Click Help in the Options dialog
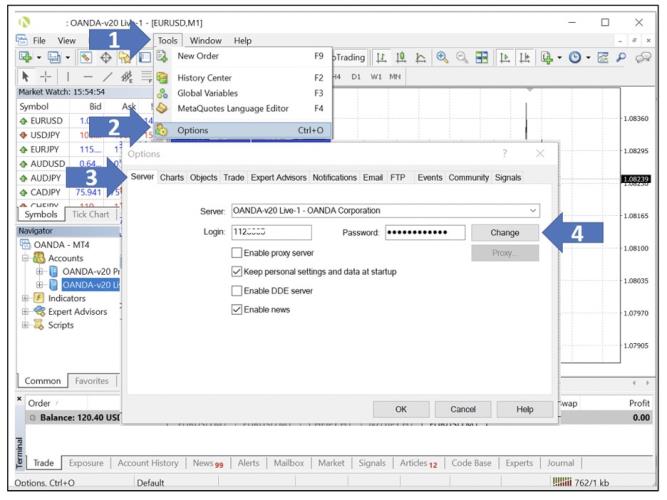Viewport: 667px width, 500px height. click(x=525, y=409)
